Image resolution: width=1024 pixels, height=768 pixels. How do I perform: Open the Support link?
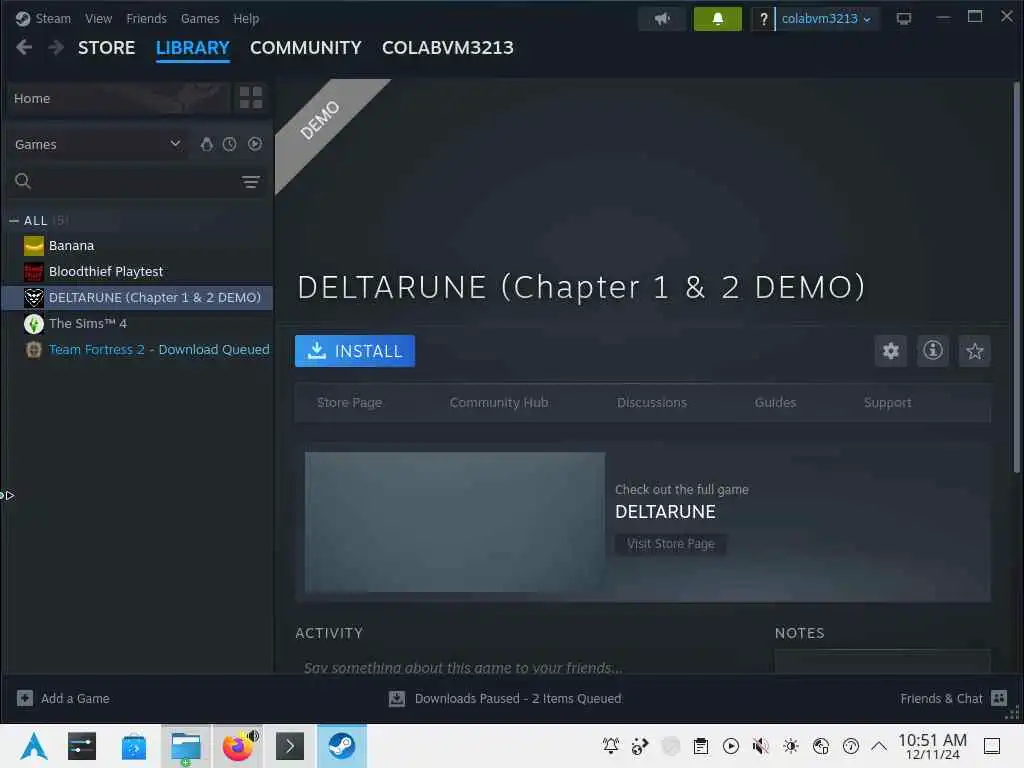tap(888, 402)
